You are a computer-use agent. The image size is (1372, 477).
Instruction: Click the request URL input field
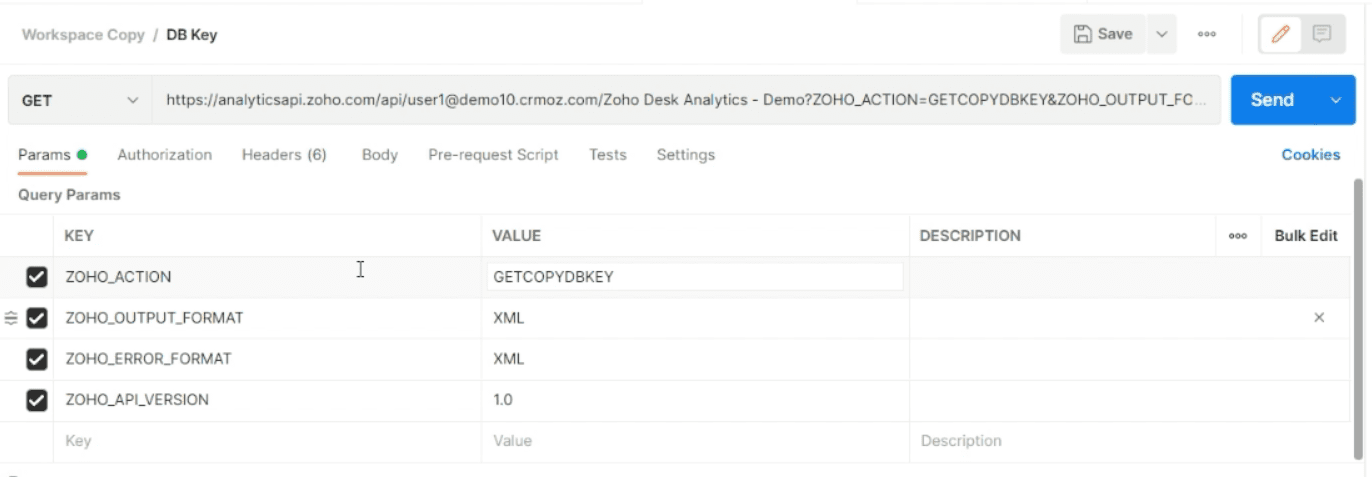[680, 100]
